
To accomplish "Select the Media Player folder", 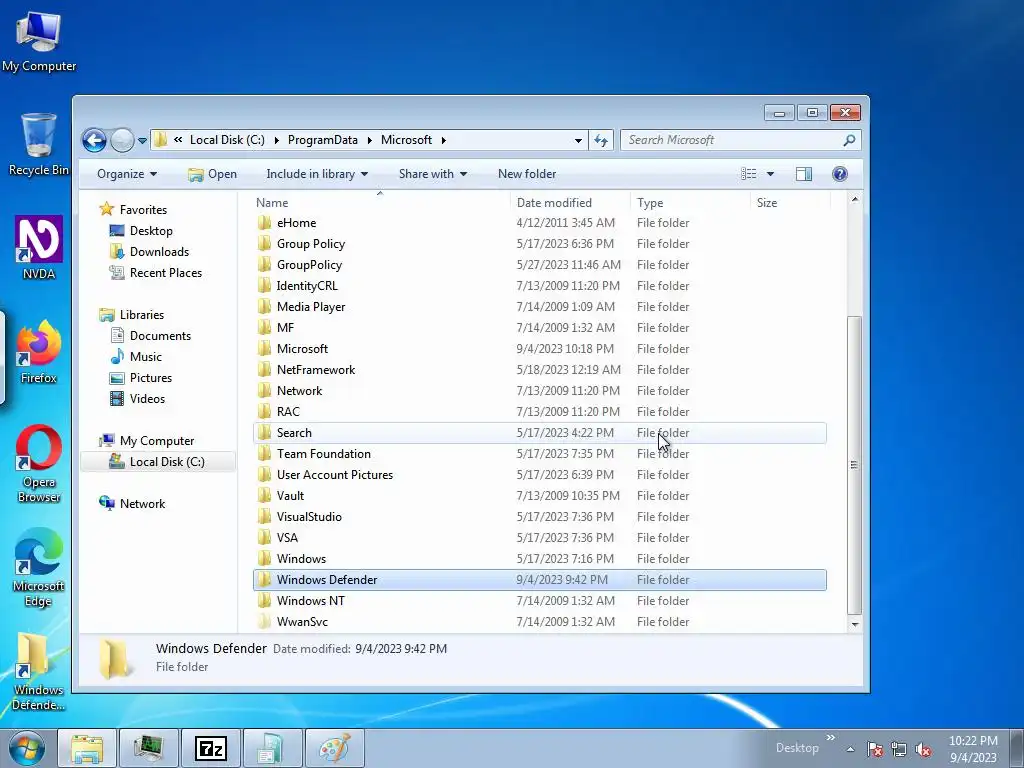I will (539, 306).
